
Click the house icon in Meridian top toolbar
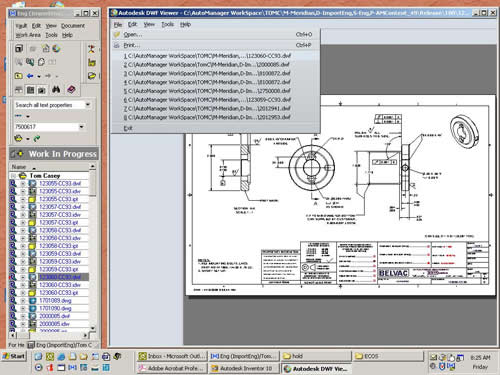46,49
